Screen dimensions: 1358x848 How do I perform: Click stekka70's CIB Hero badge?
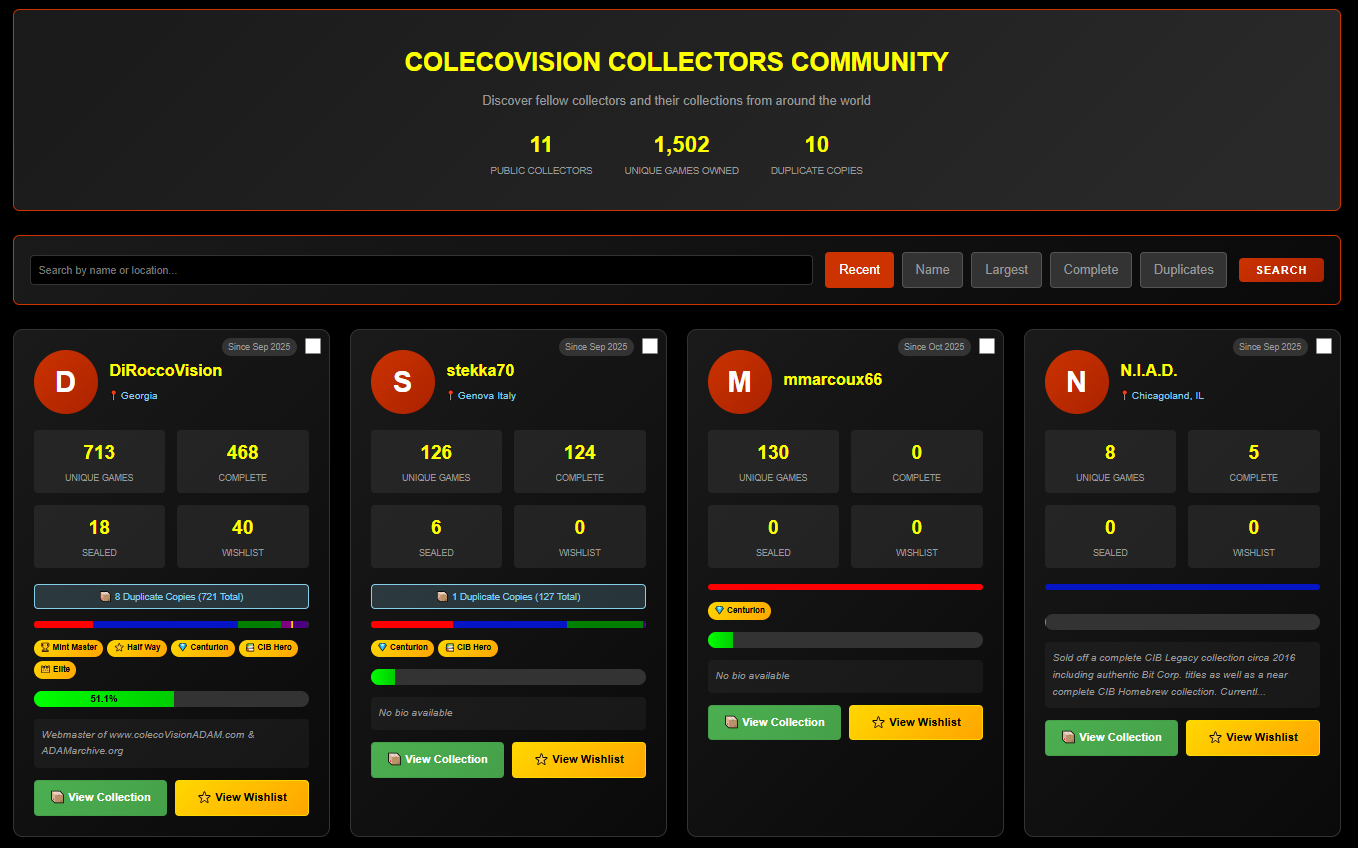tap(467, 648)
